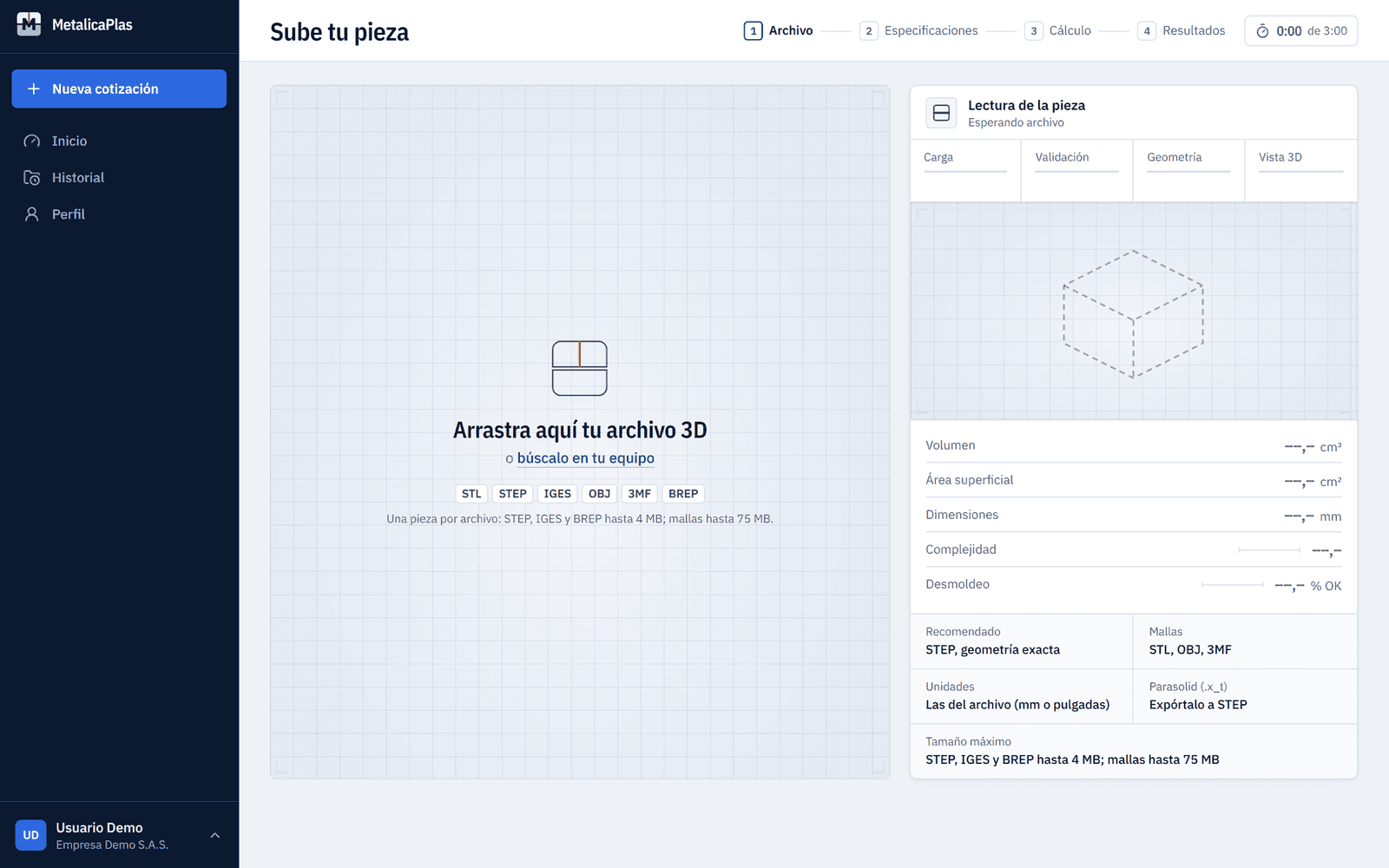Image resolution: width=1389 pixels, height=868 pixels.
Task: Click the text STEP, geometría exacta
Action: click(993, 650)
